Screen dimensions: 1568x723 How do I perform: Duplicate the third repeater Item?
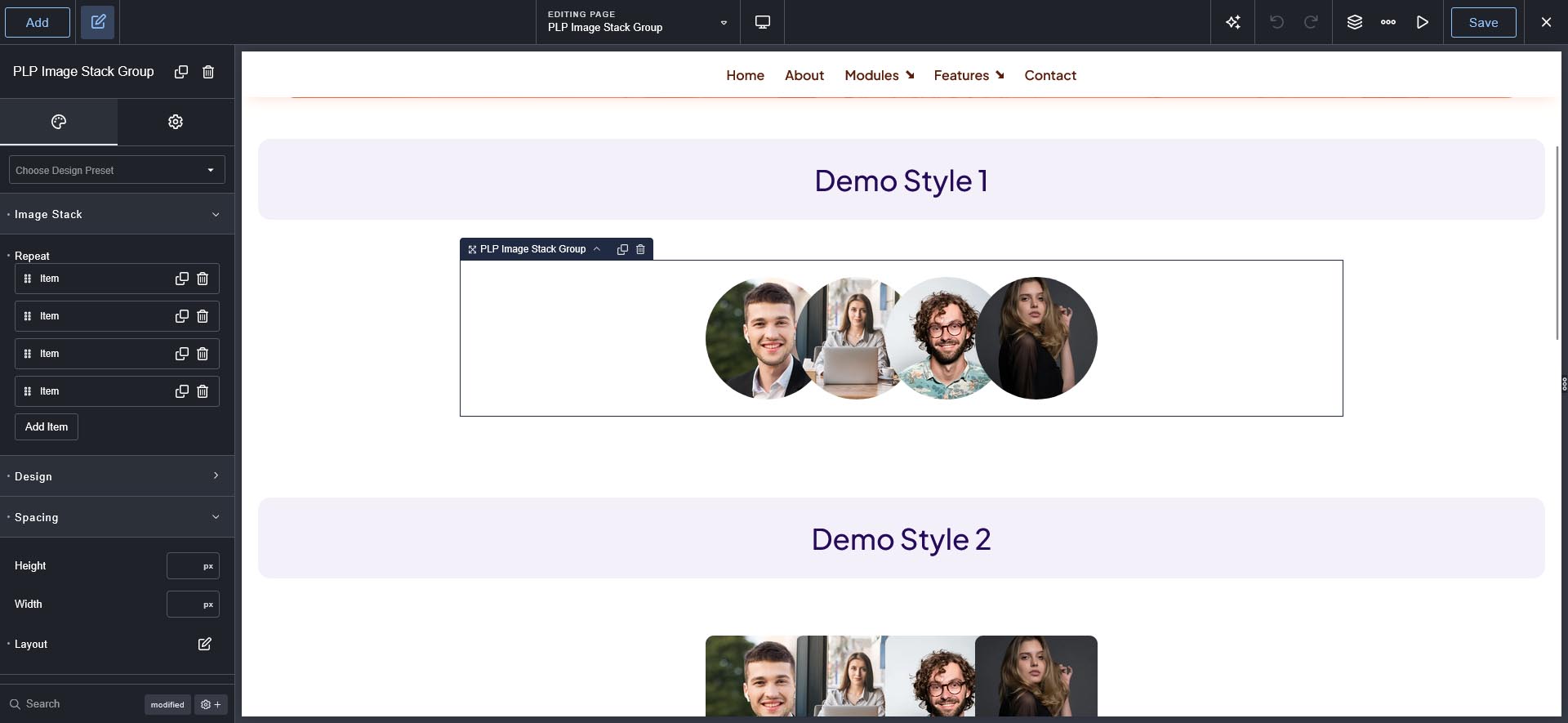click(181, 354)
